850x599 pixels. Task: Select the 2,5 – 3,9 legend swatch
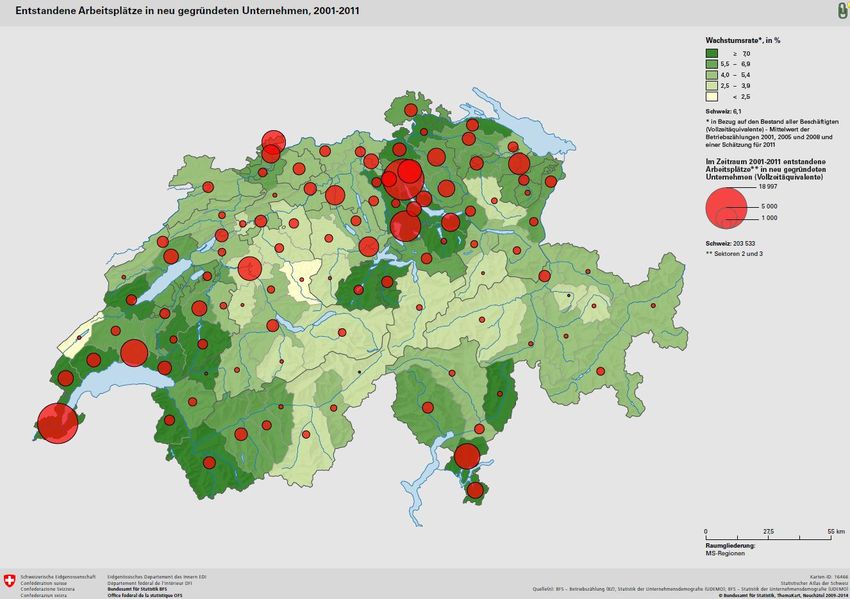tap(712, 86)
